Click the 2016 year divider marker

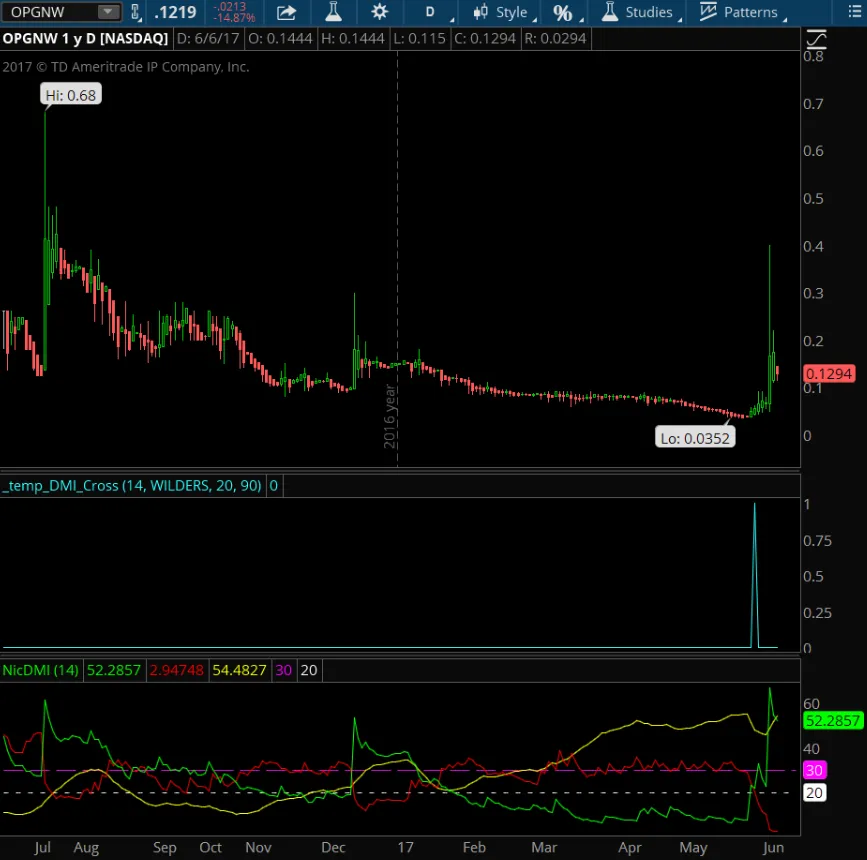391,415
